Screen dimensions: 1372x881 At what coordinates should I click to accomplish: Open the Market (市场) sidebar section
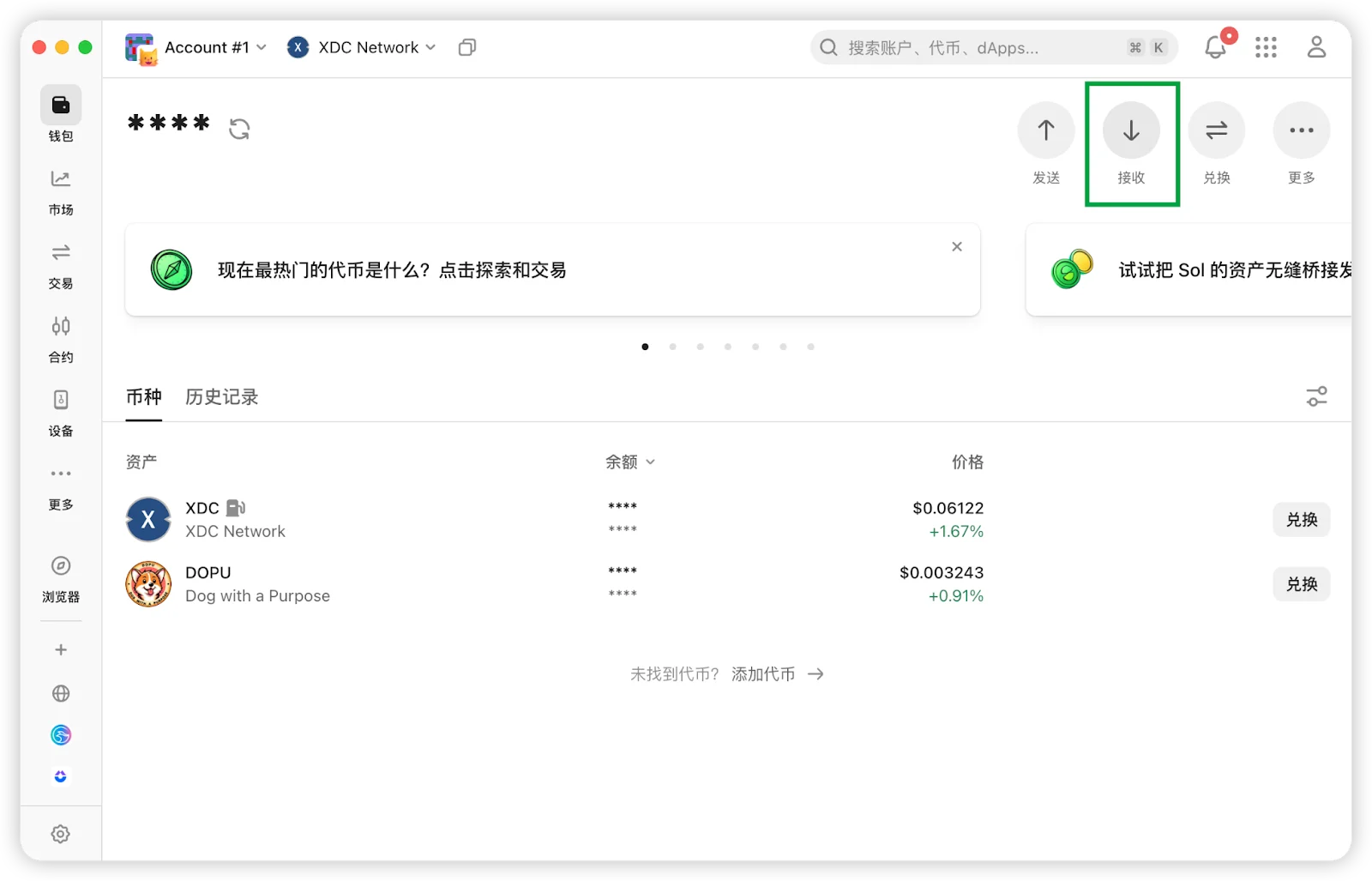[61, 190]
